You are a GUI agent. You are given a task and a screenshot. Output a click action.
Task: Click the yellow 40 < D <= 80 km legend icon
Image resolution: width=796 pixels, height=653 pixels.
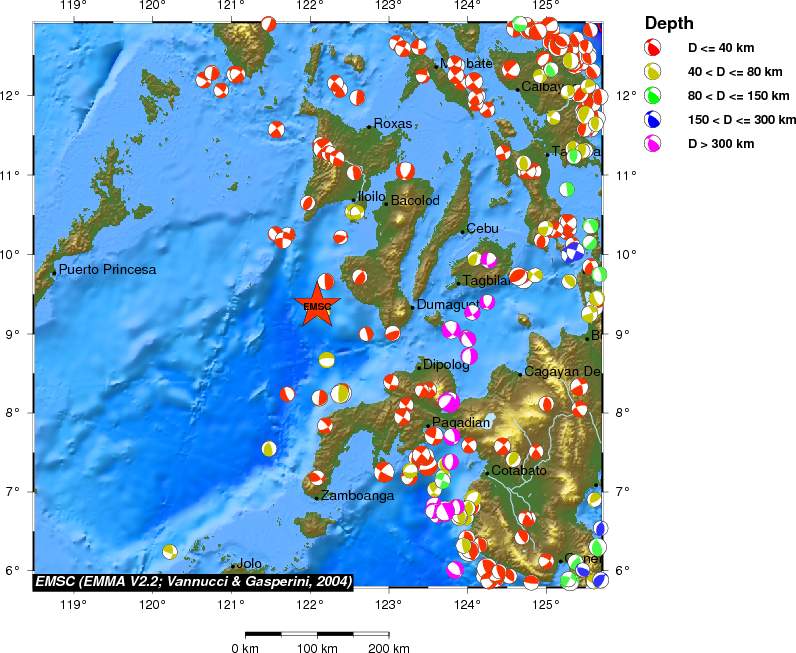click(652, 72)
